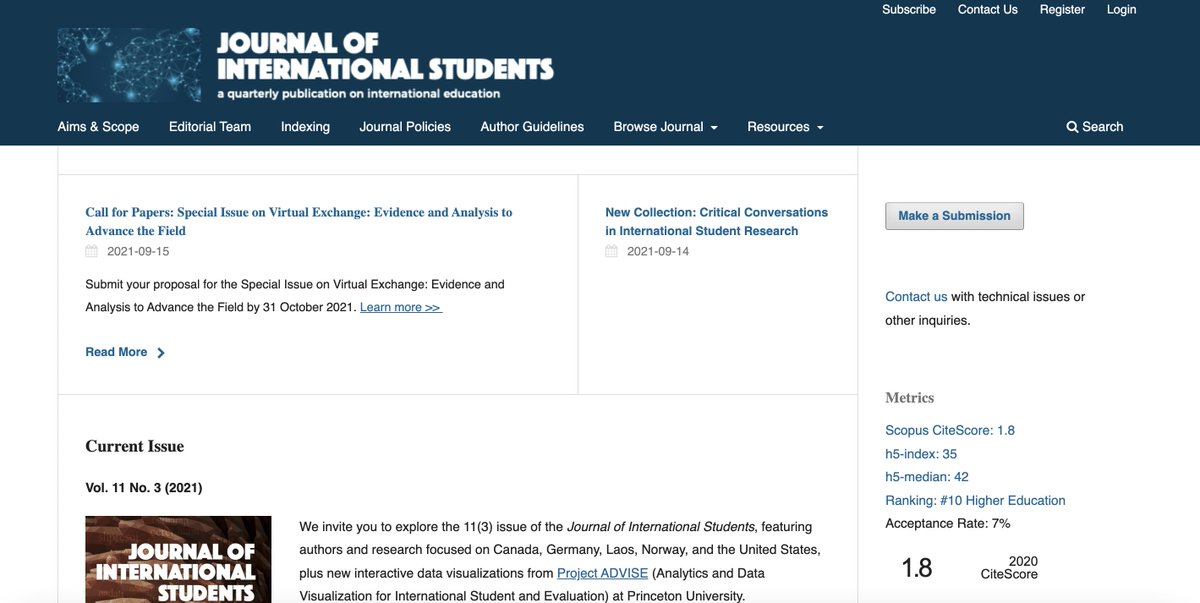Open Journal Policies from the navigation bar
Viewport: 1200px width, 603px height.
click(405, 127)
